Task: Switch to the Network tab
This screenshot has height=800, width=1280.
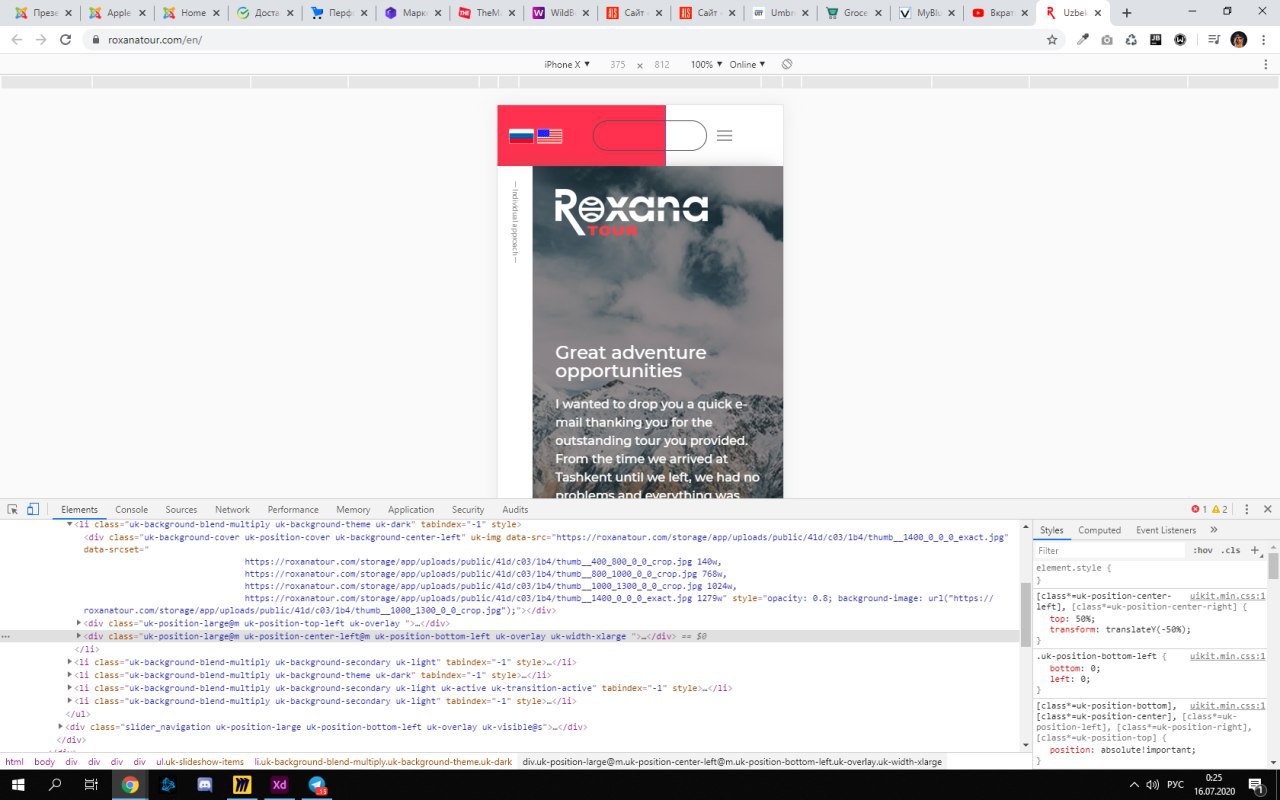Action: tap(232, 510)
